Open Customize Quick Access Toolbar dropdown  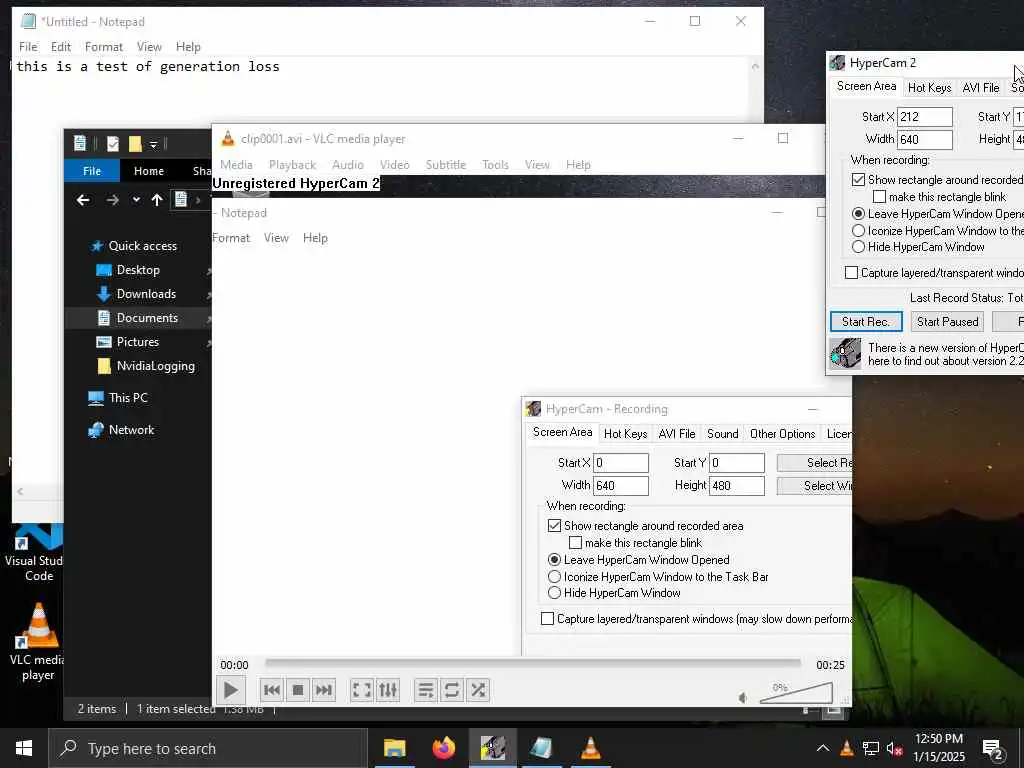[153, 144]
